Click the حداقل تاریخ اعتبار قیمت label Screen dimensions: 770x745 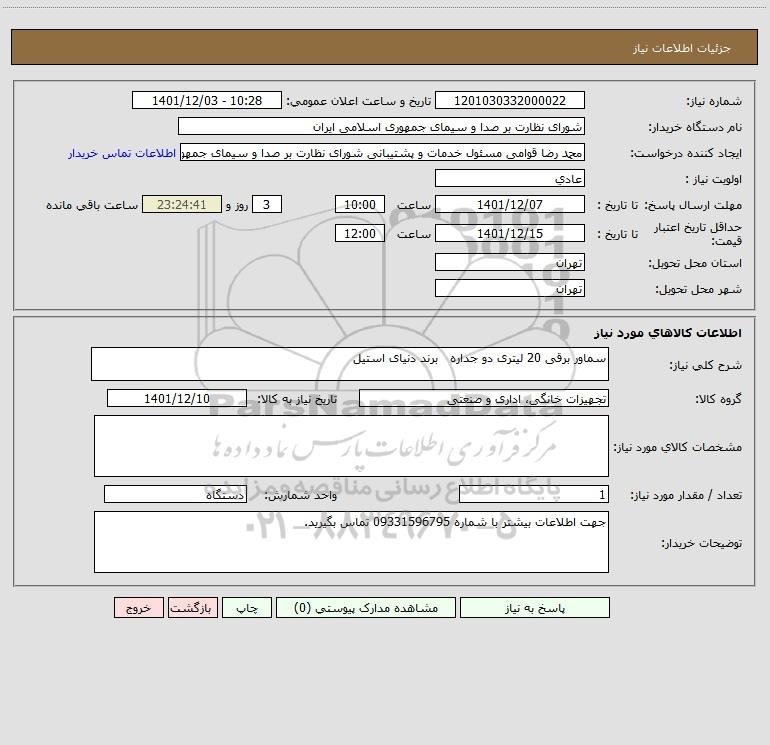coord(698,234)
